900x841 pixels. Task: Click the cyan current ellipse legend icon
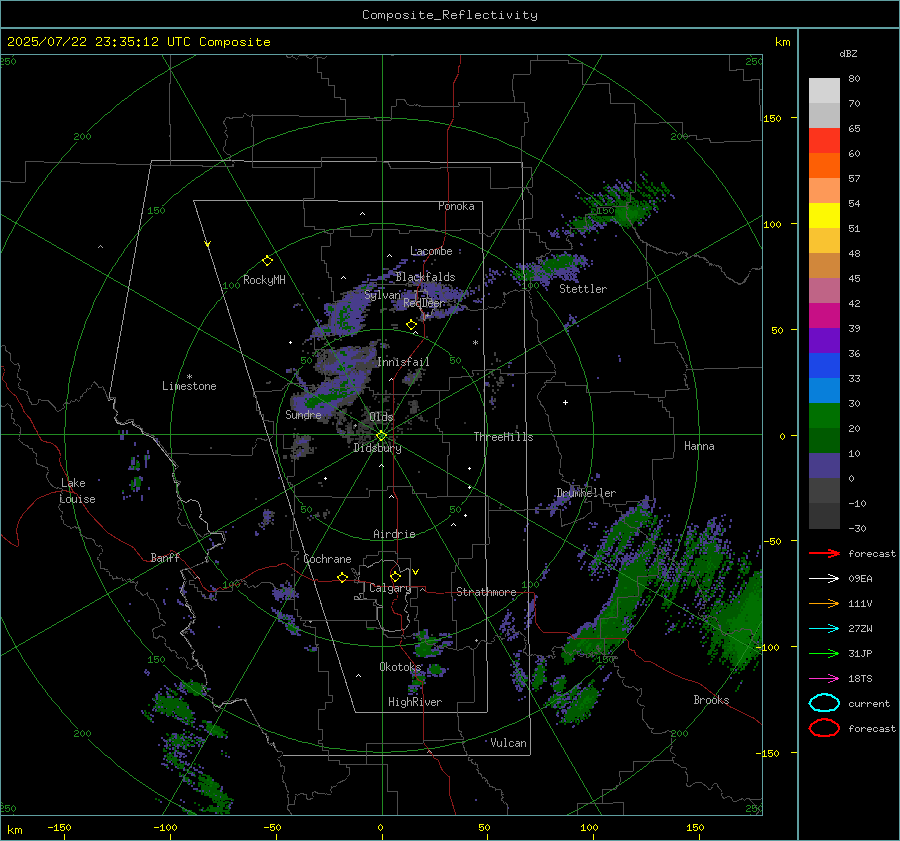tap(824, 703)
